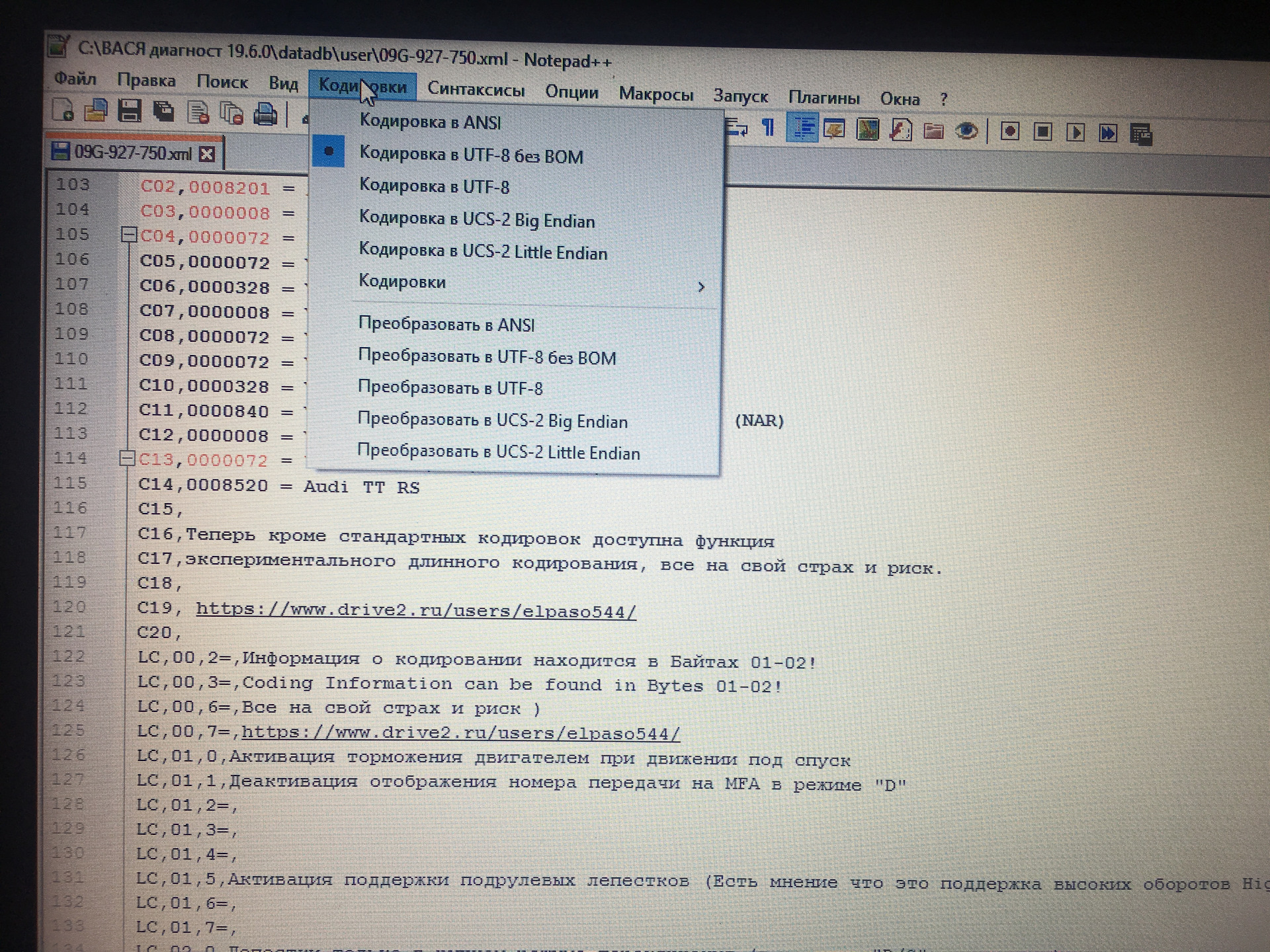Open the Function List icon
The image size is (1270, 952).
pos(901,130)
